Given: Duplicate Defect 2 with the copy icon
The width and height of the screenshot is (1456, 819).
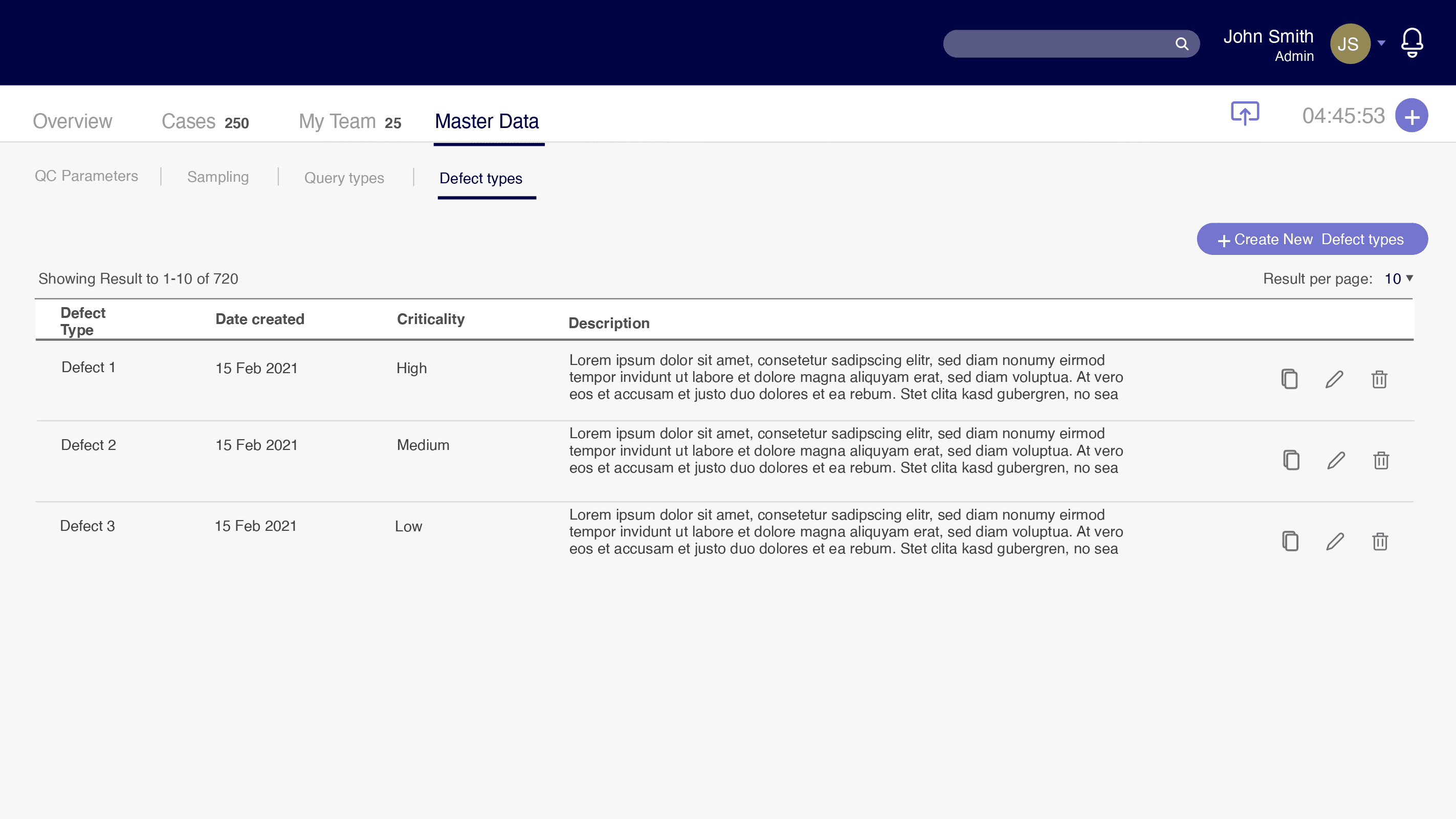Looking at the screenshot, I should click(x=1291, y=460).
